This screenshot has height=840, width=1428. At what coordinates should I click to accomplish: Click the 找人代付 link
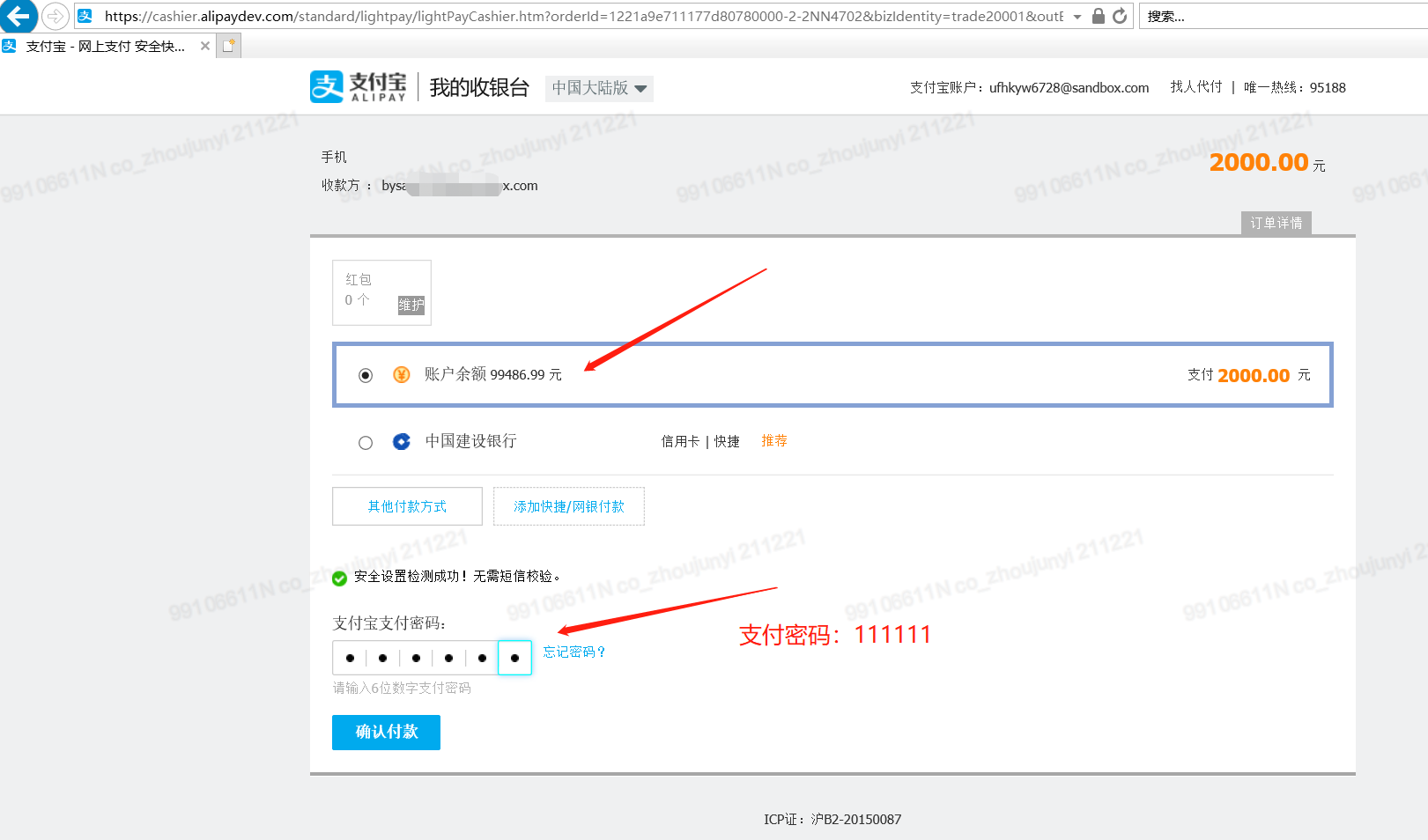click(x=1195, y=86)
